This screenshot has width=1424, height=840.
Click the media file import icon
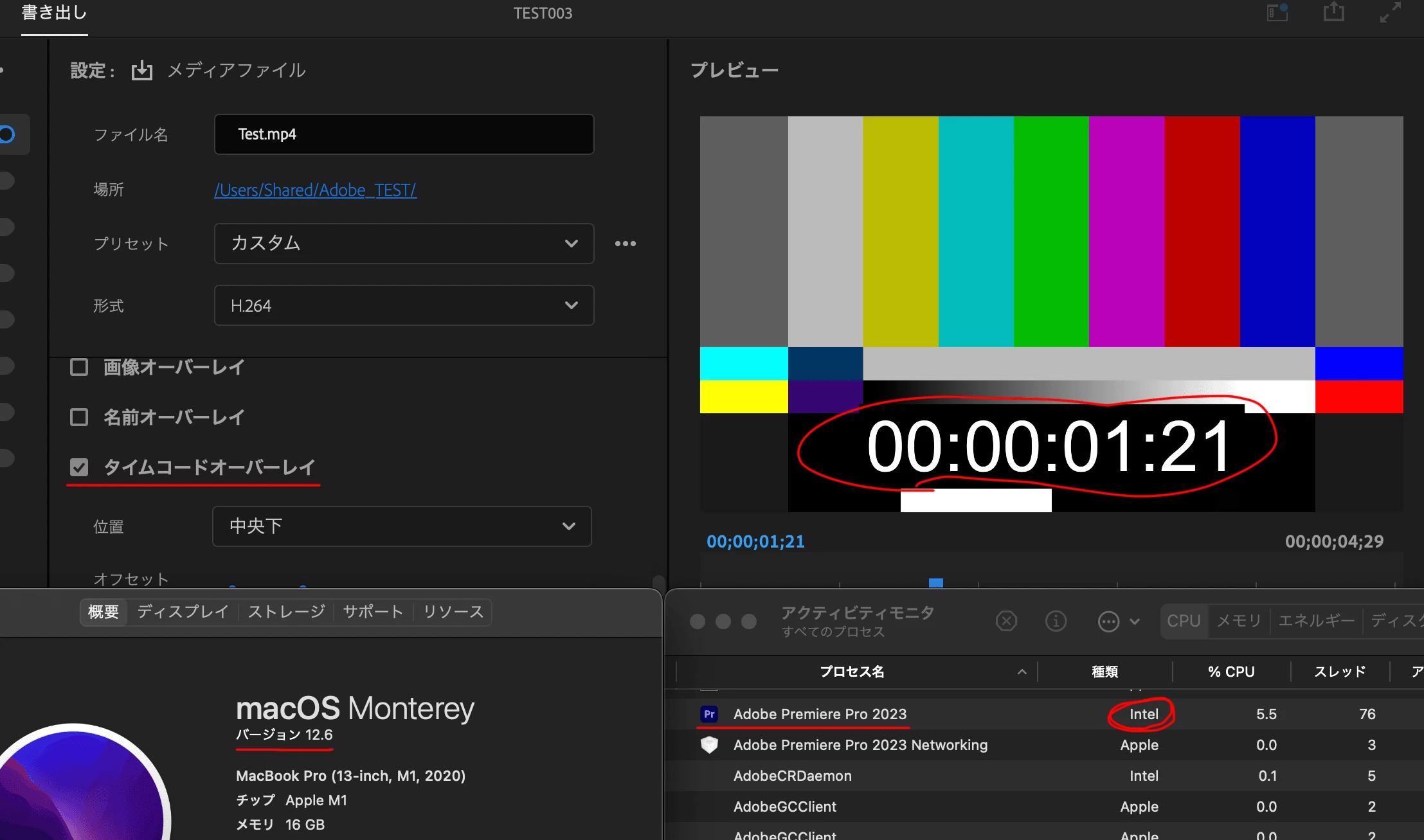pyautogui.click(x=142, y=70)
